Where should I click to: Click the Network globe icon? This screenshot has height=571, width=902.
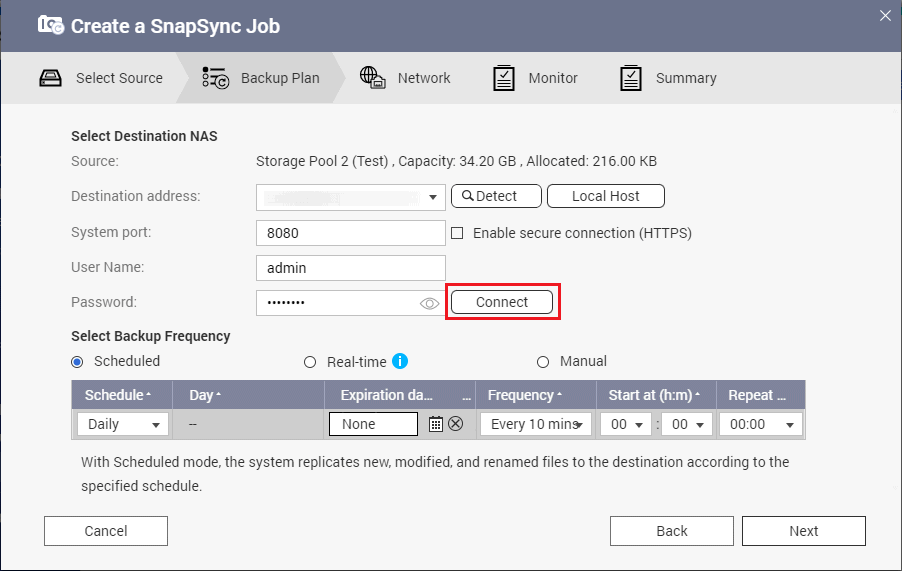(x=373, y=78)
